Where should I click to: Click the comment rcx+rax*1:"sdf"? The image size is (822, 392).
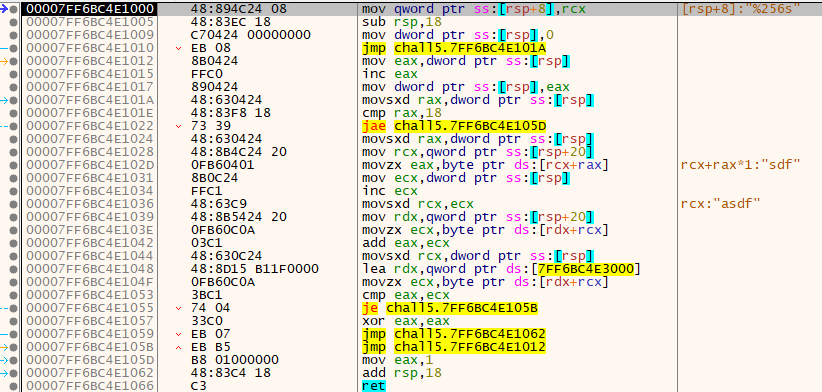[x=740, y=165]
